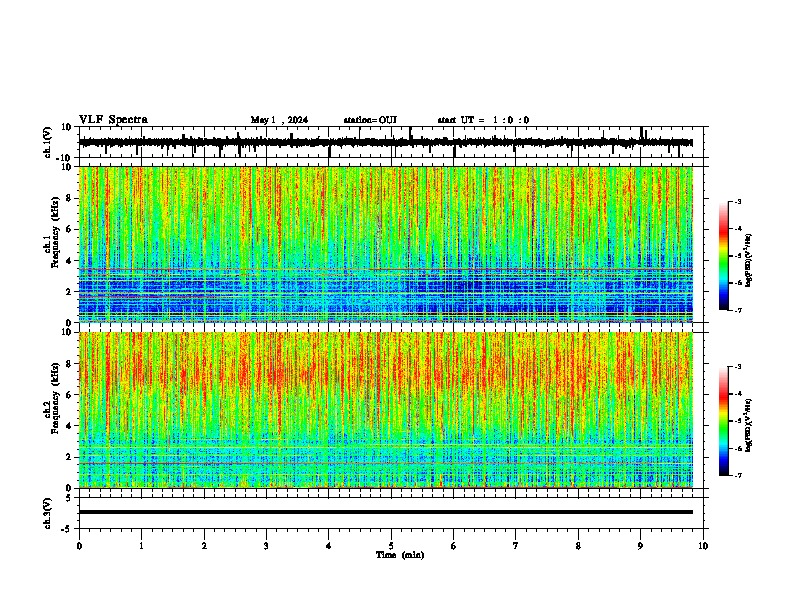Click the thick ch.3 flat trace line
This screenshot has height=612, width=792.
click(x=385, y=512)
